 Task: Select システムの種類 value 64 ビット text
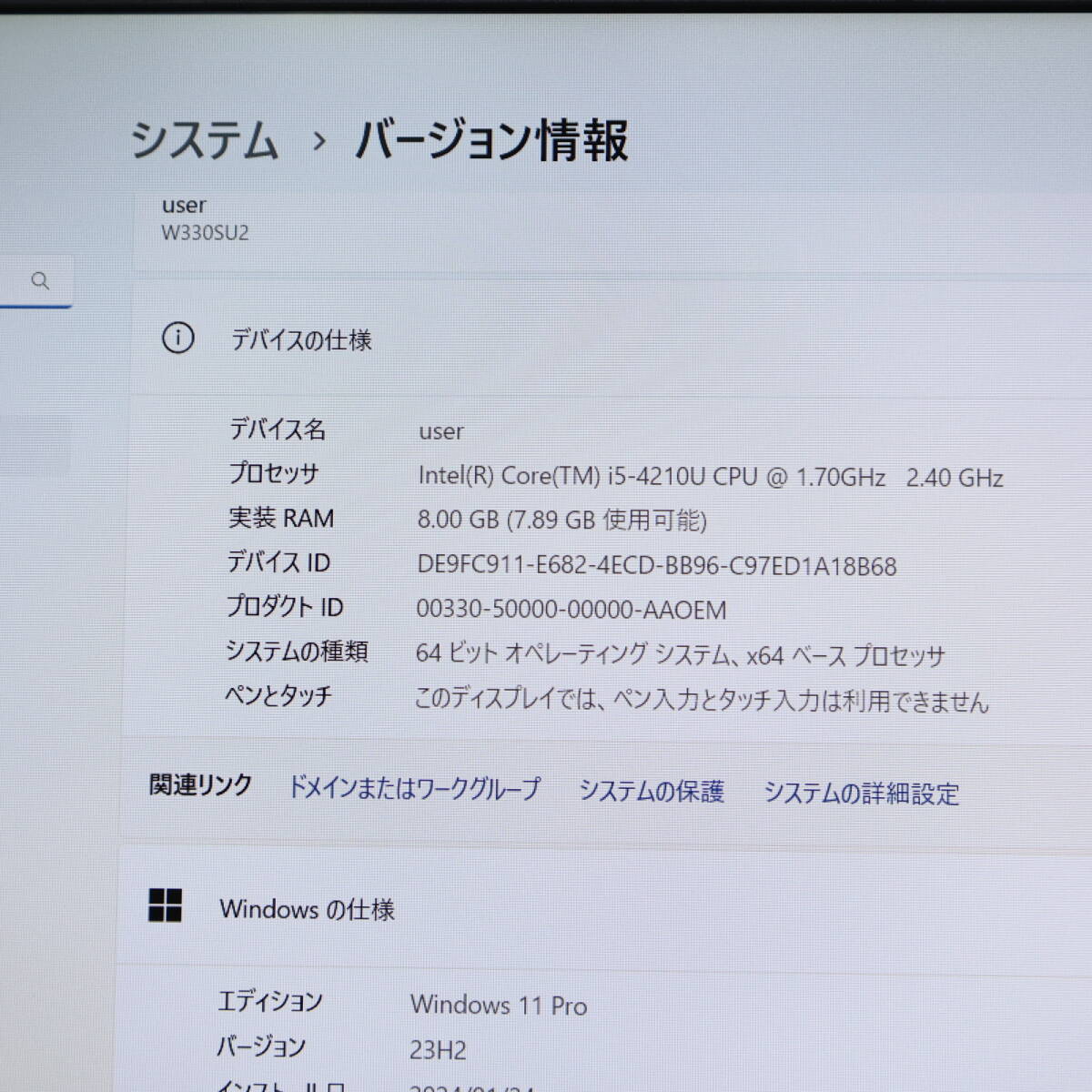click(681, 654)
